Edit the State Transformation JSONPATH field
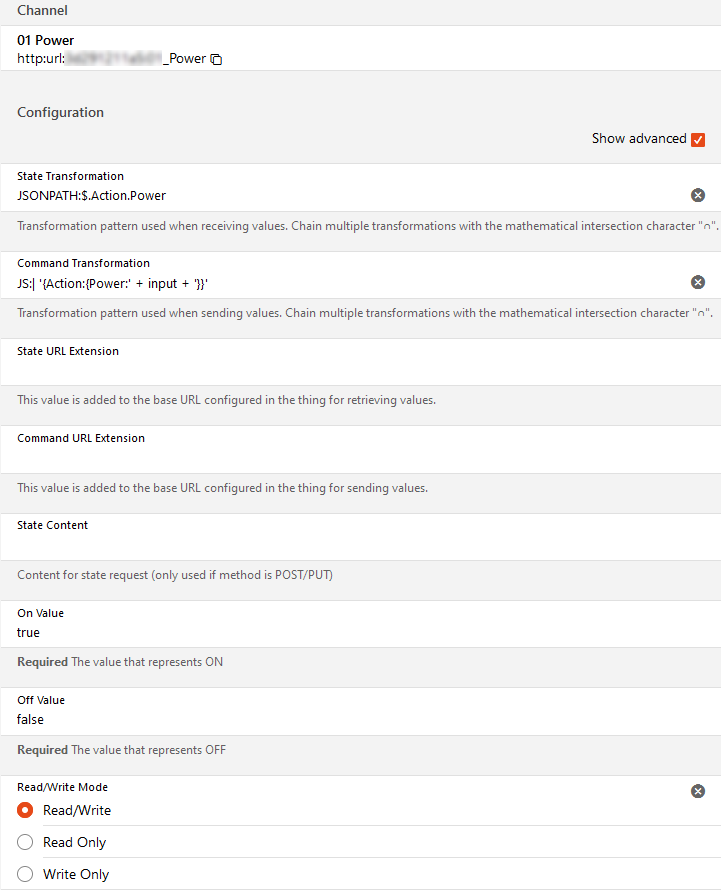The width and height of the screenshot is (721, 890). point(340,196)
